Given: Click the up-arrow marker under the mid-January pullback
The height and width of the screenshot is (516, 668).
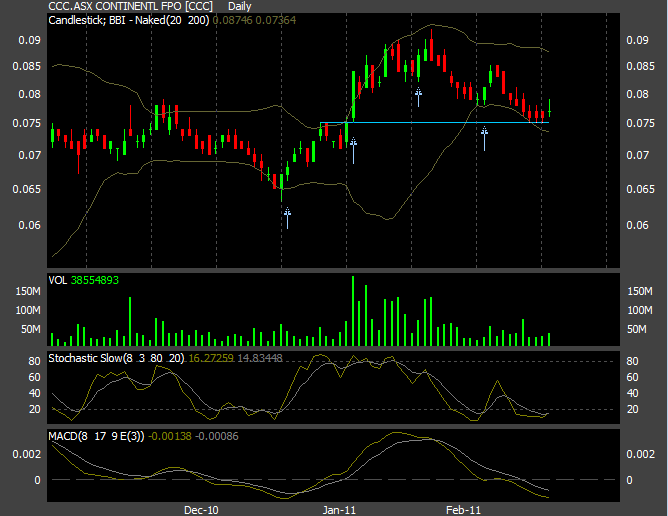Looking at the screenshot, I should 418,97.
